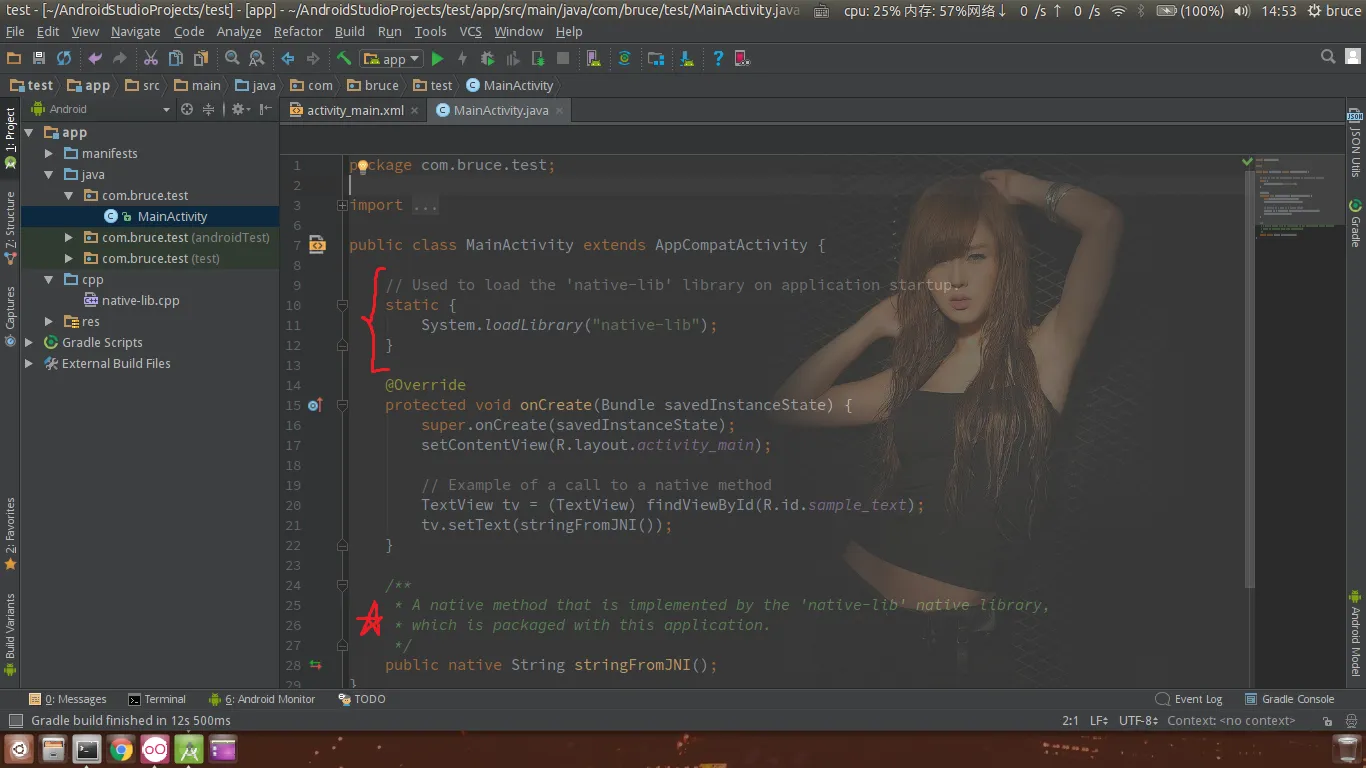Screen dimensions: 1366x768
Task: Collapse the app module node
Action: point(28,132)
